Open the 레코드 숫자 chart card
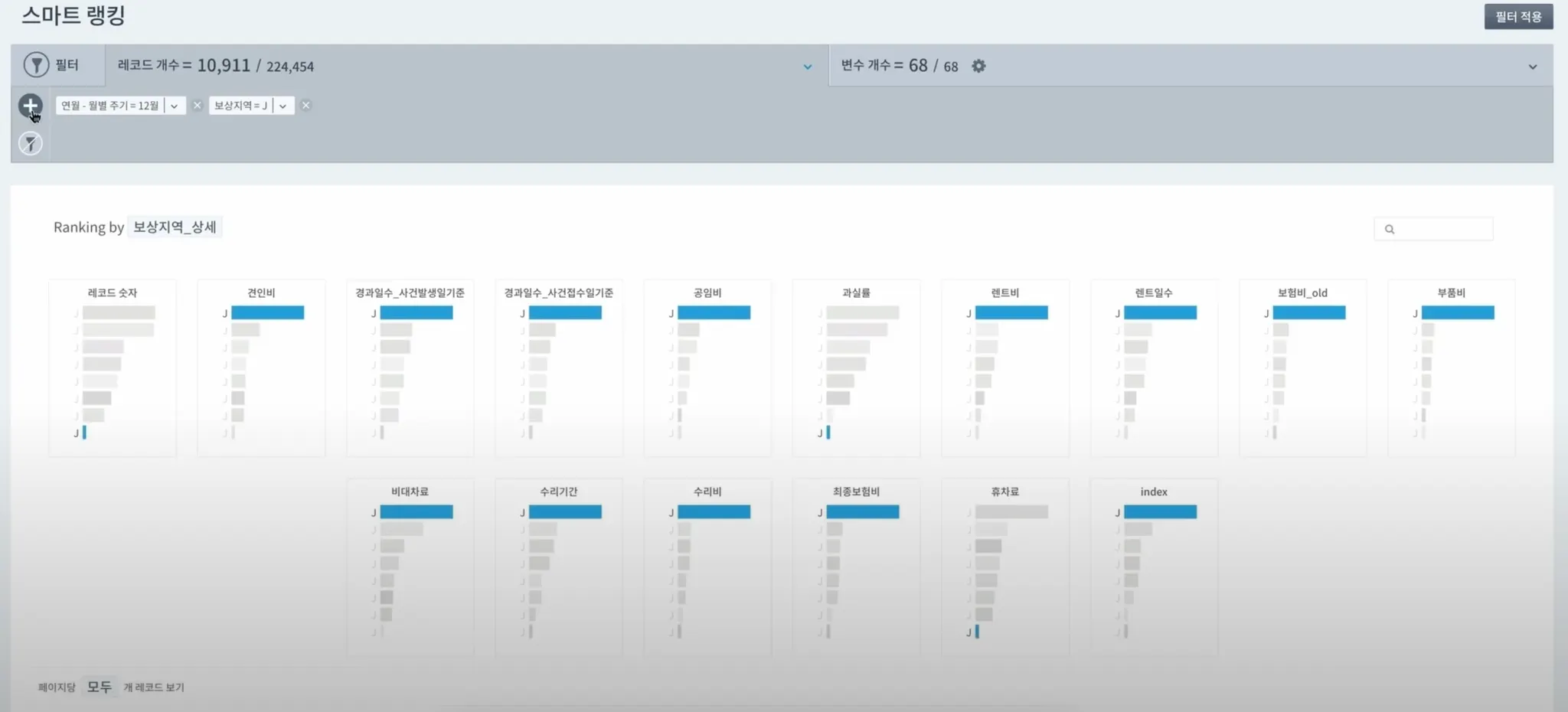 click(113, 368)
